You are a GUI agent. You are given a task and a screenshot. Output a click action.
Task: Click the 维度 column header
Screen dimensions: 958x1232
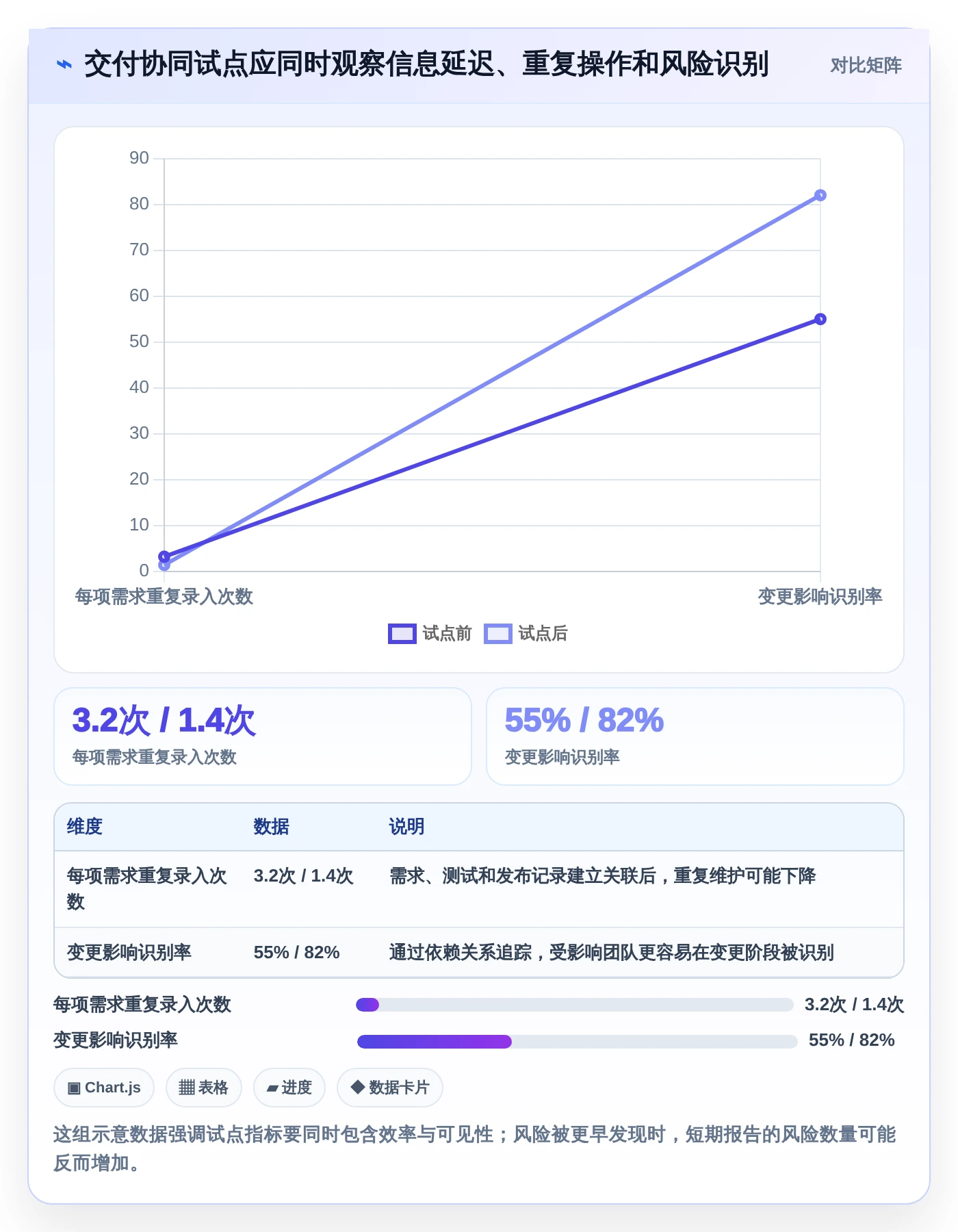(x=85, y=827)
